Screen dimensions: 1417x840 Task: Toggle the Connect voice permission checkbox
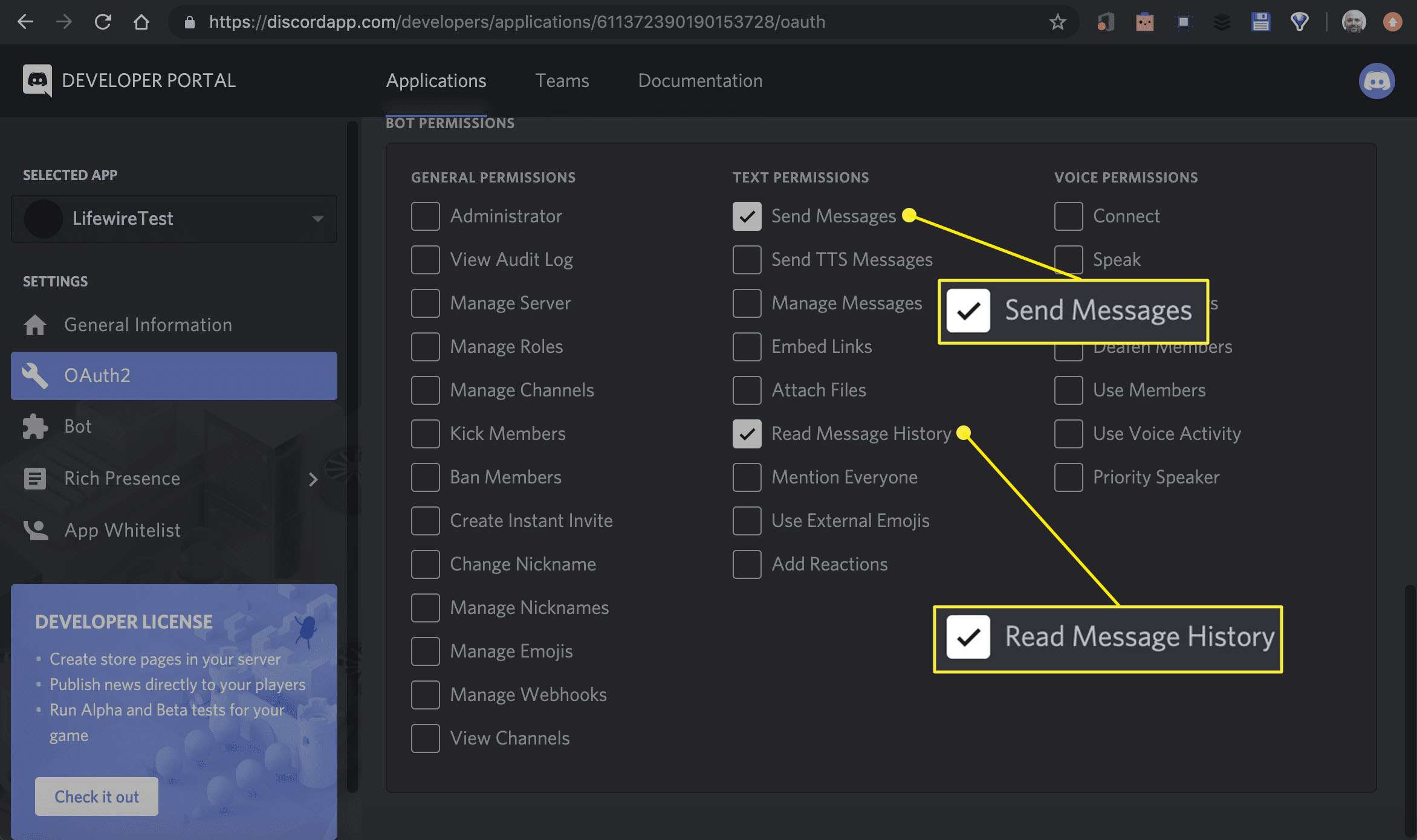1067,215
